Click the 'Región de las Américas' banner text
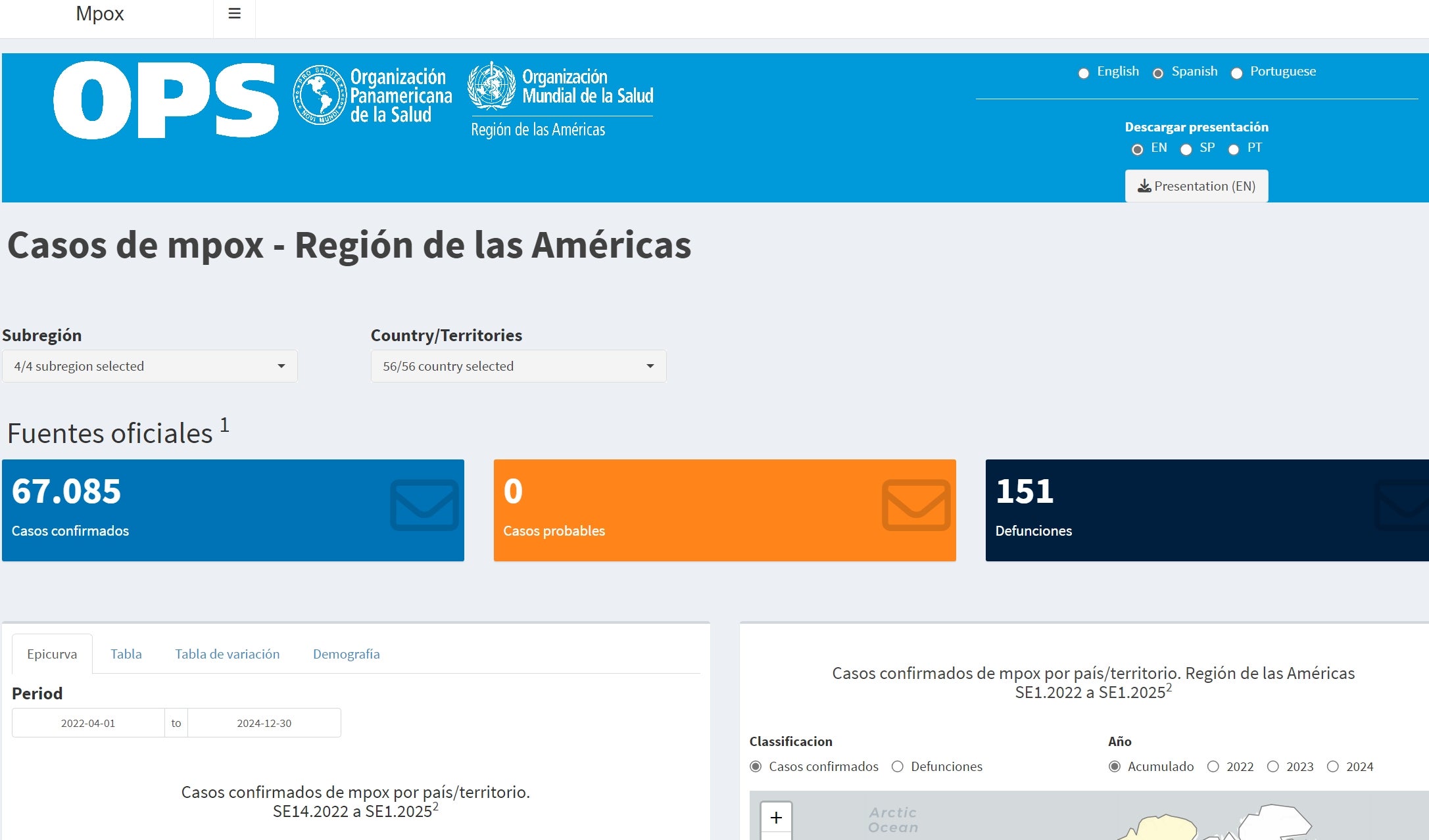The image size is (1429, 840). [538, 129]
